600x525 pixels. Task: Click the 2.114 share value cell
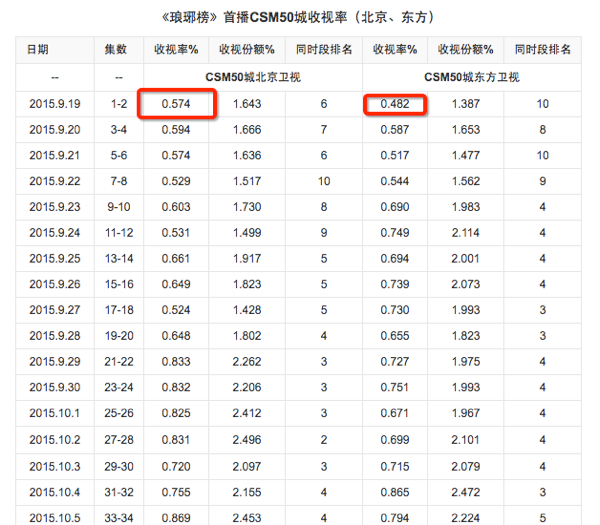[x=465, y=233]
